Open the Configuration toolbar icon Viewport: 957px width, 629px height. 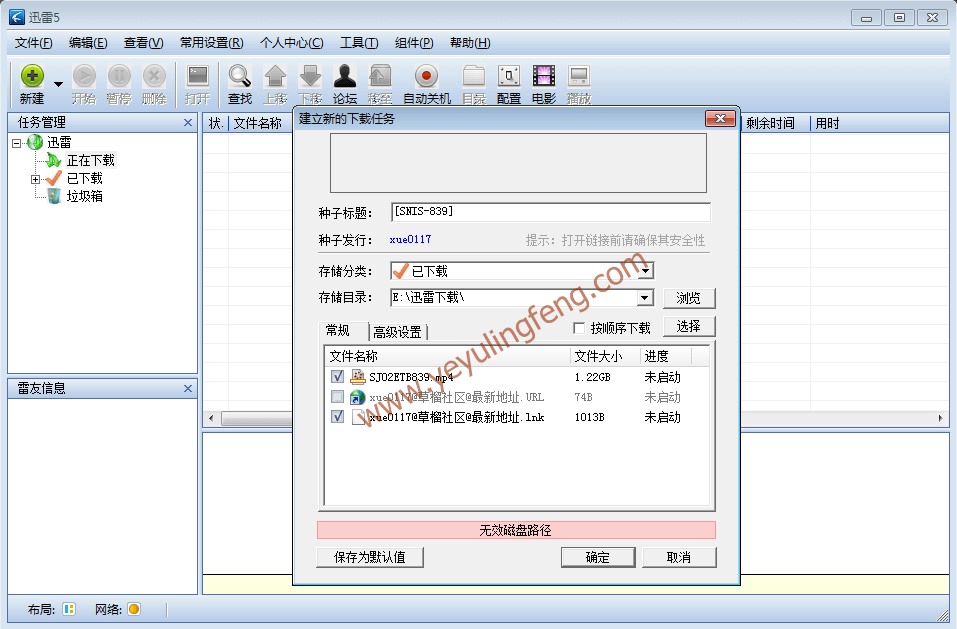point(509,76)
